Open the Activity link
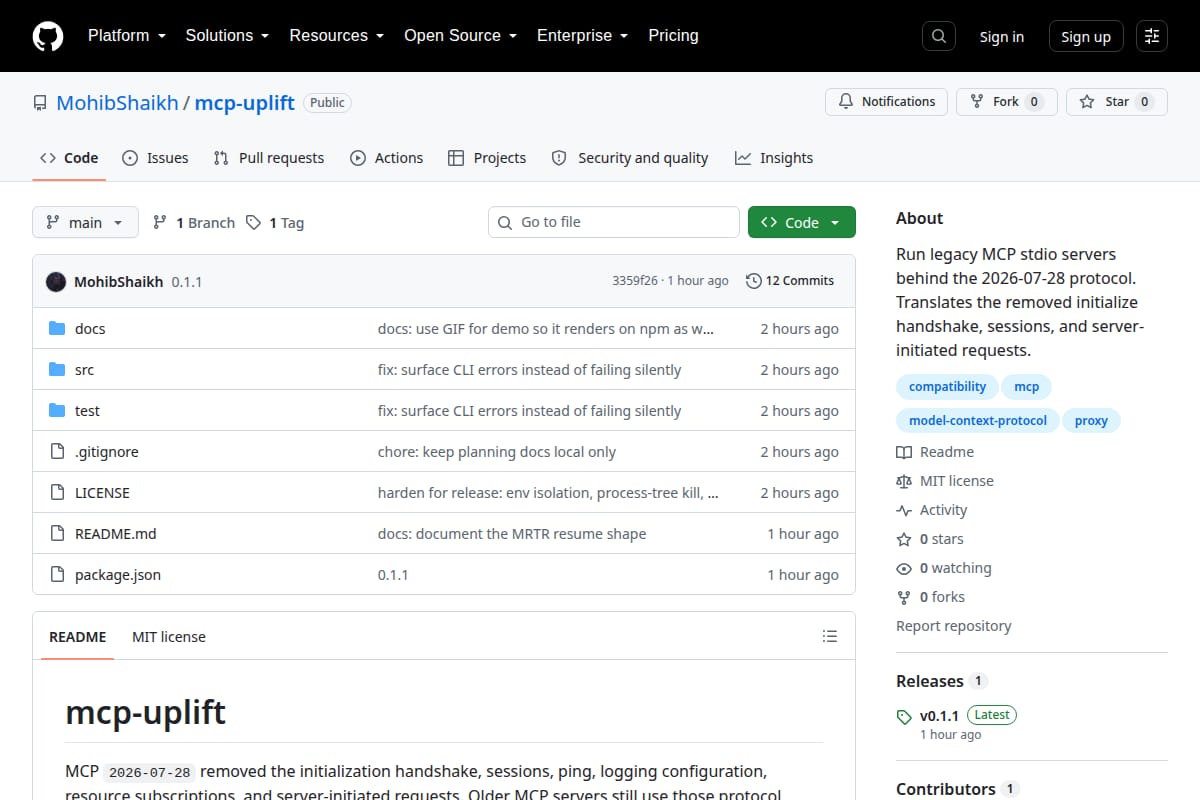The image size is (1200, 800). tap(932, 510)
